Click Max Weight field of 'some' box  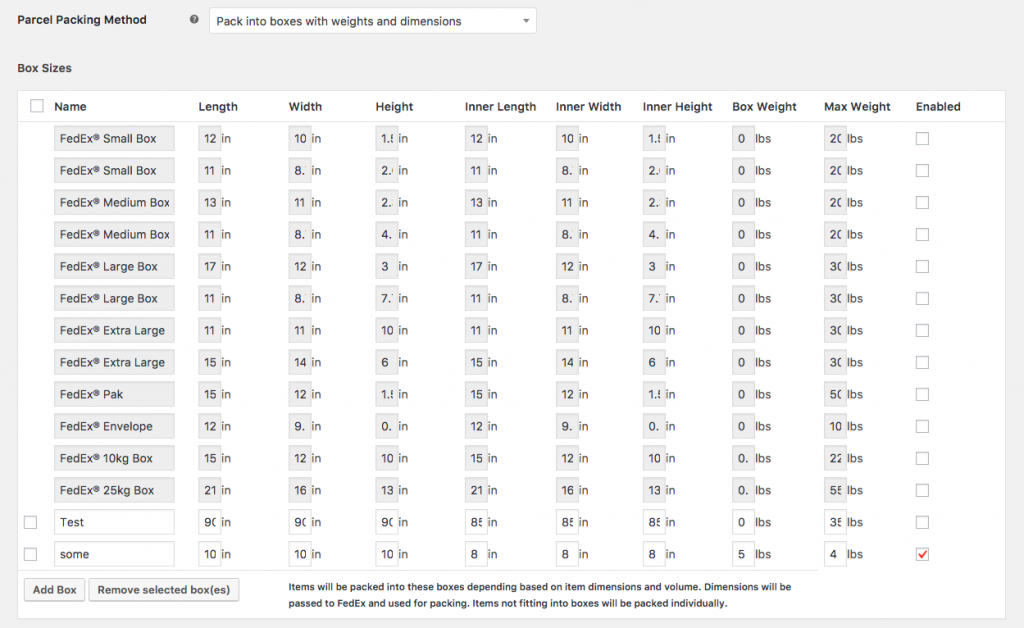tap(835, 554)
